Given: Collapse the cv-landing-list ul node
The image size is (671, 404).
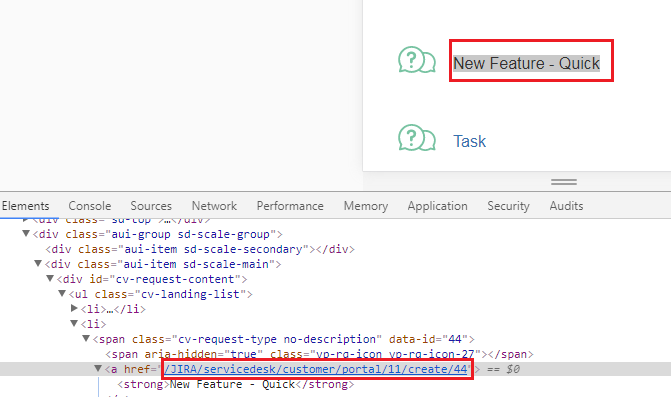Looking at the screenshot, I should (62, 294).
